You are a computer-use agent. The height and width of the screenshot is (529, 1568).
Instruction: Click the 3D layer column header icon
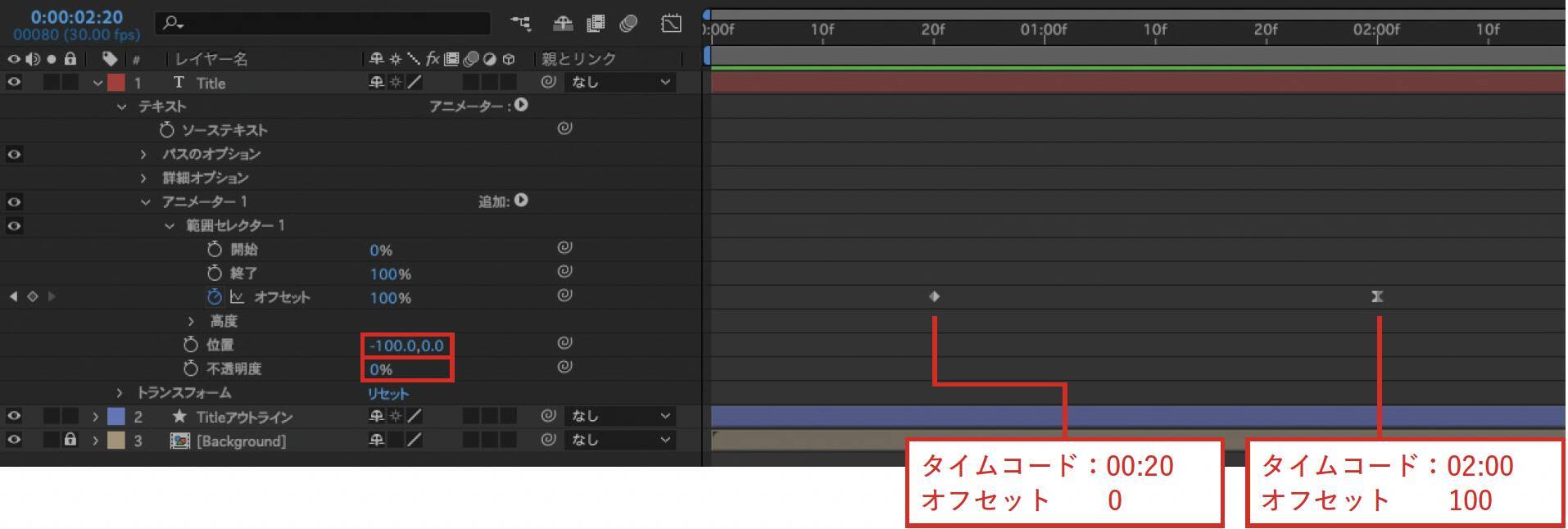509,59
